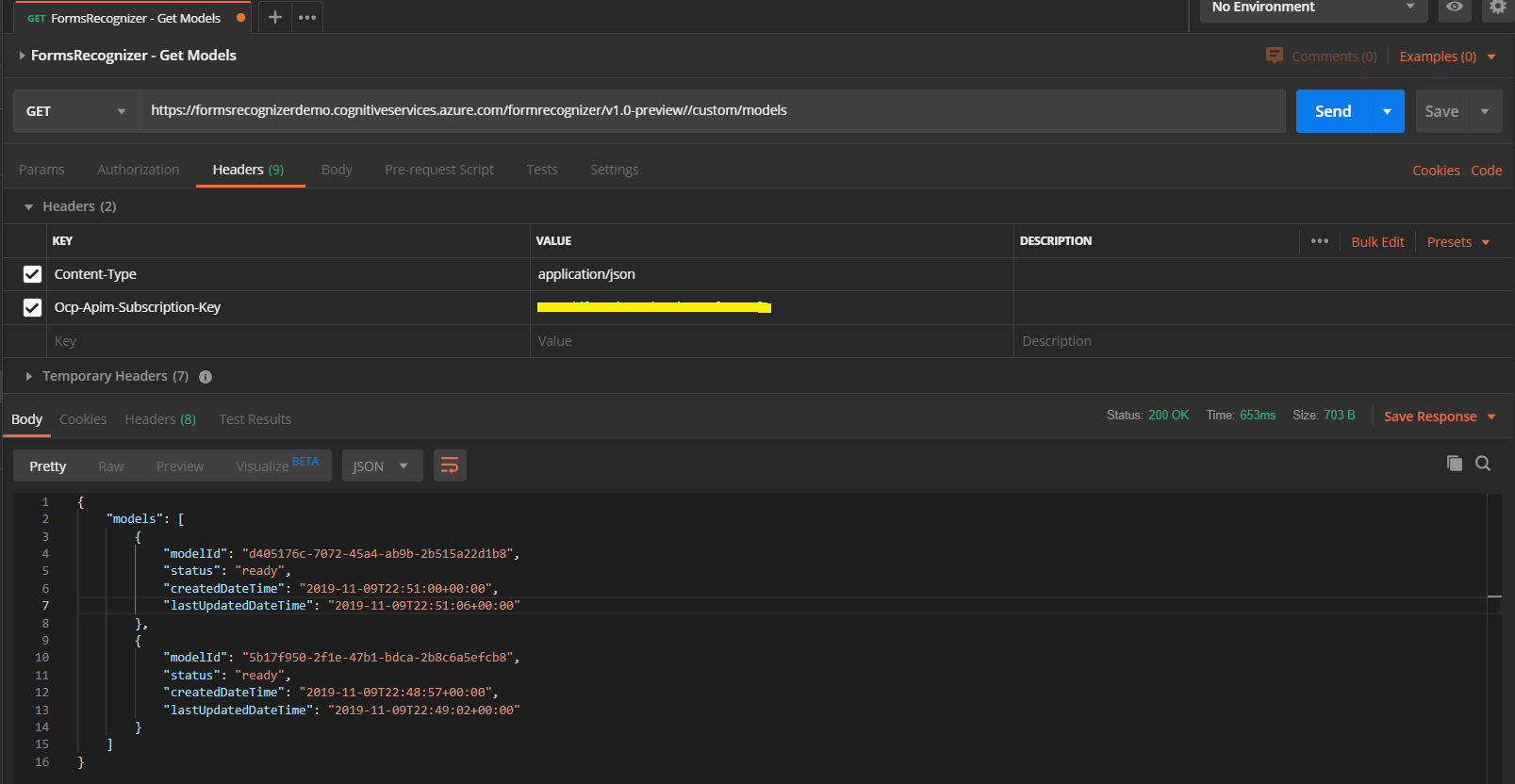Select the Test Results tab
1515x784 pixels.
[x=255, y=419]
